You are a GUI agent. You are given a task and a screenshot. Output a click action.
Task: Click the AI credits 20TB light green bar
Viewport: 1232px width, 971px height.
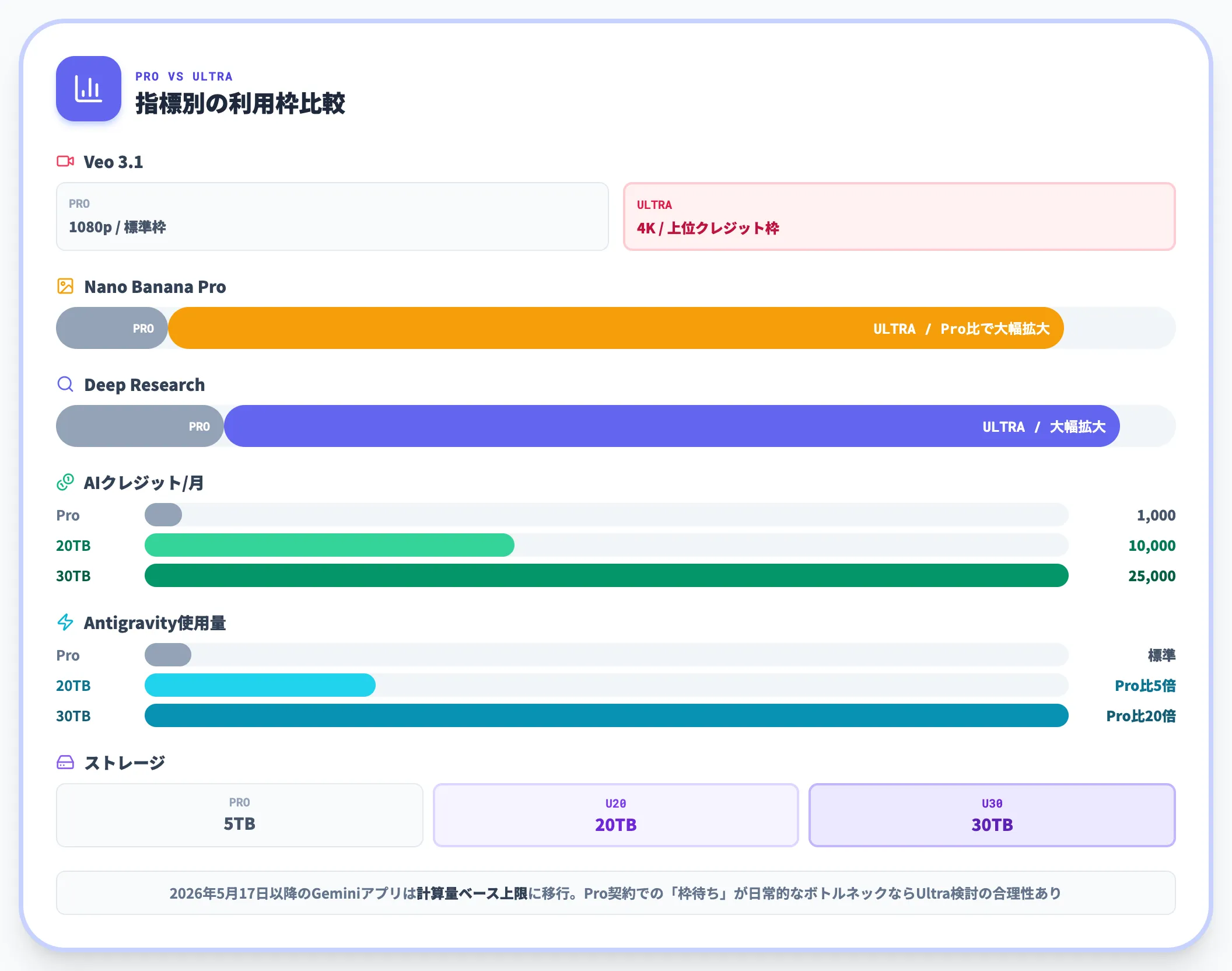coord(330,545)
